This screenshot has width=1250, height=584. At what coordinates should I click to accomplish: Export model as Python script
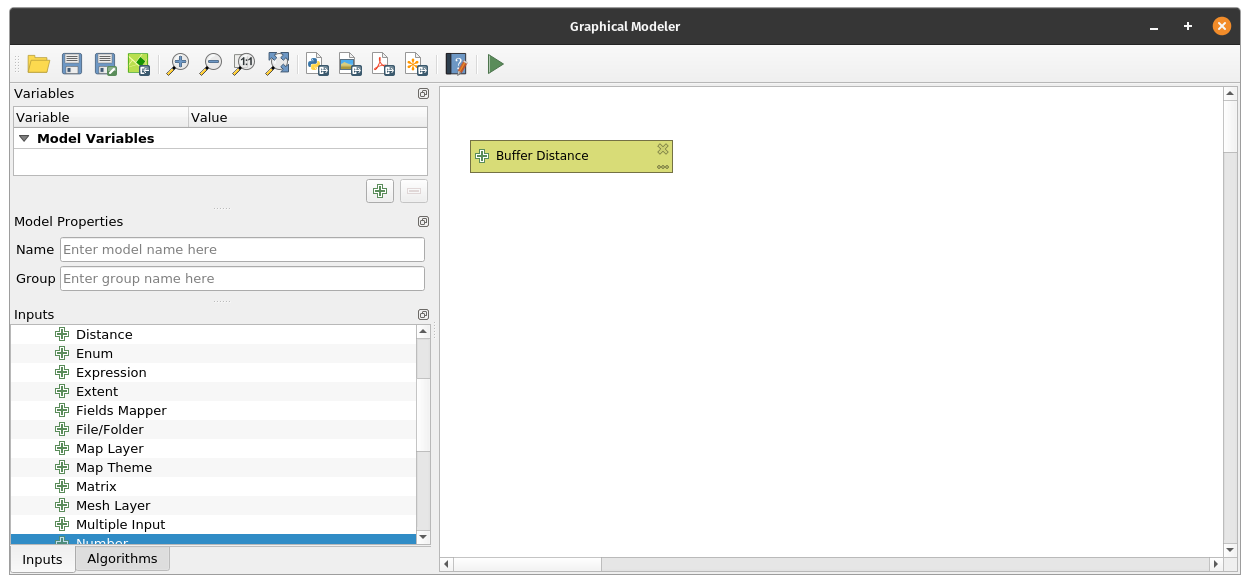[317, 65]
